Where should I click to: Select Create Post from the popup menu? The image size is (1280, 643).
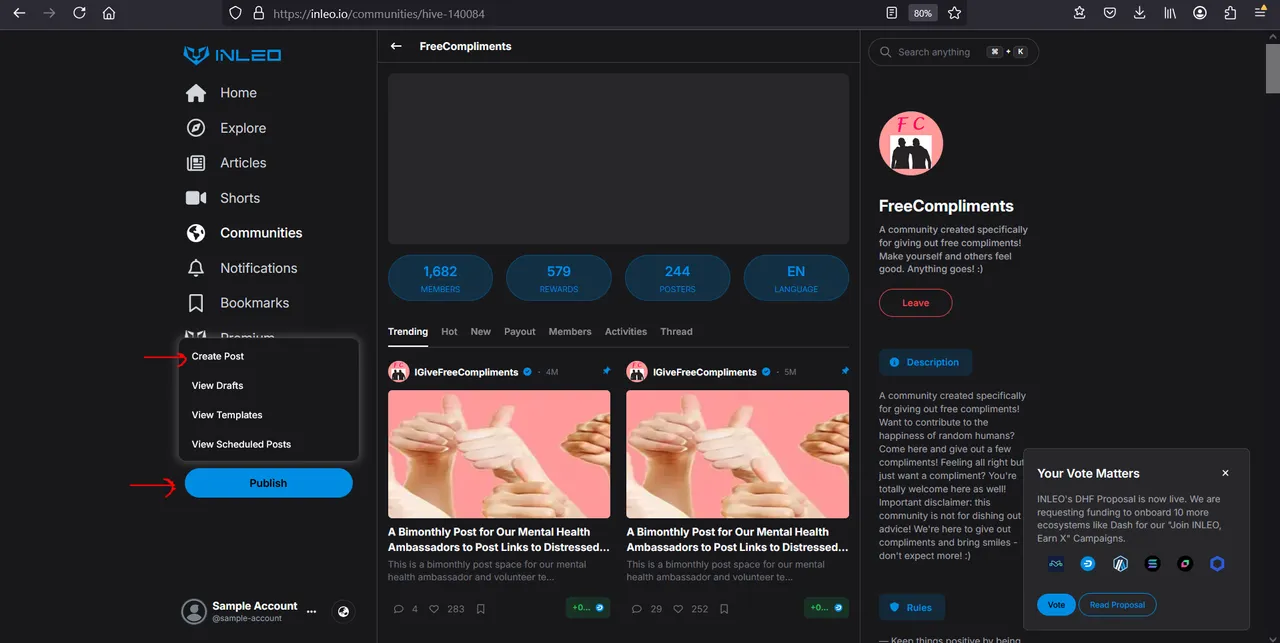pyautogui.click(x=218, y=356)
